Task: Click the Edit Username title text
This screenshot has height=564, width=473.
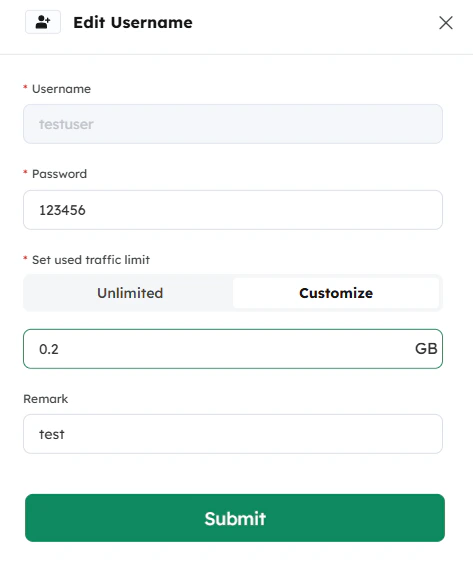Action: click(x=133, y=23)
